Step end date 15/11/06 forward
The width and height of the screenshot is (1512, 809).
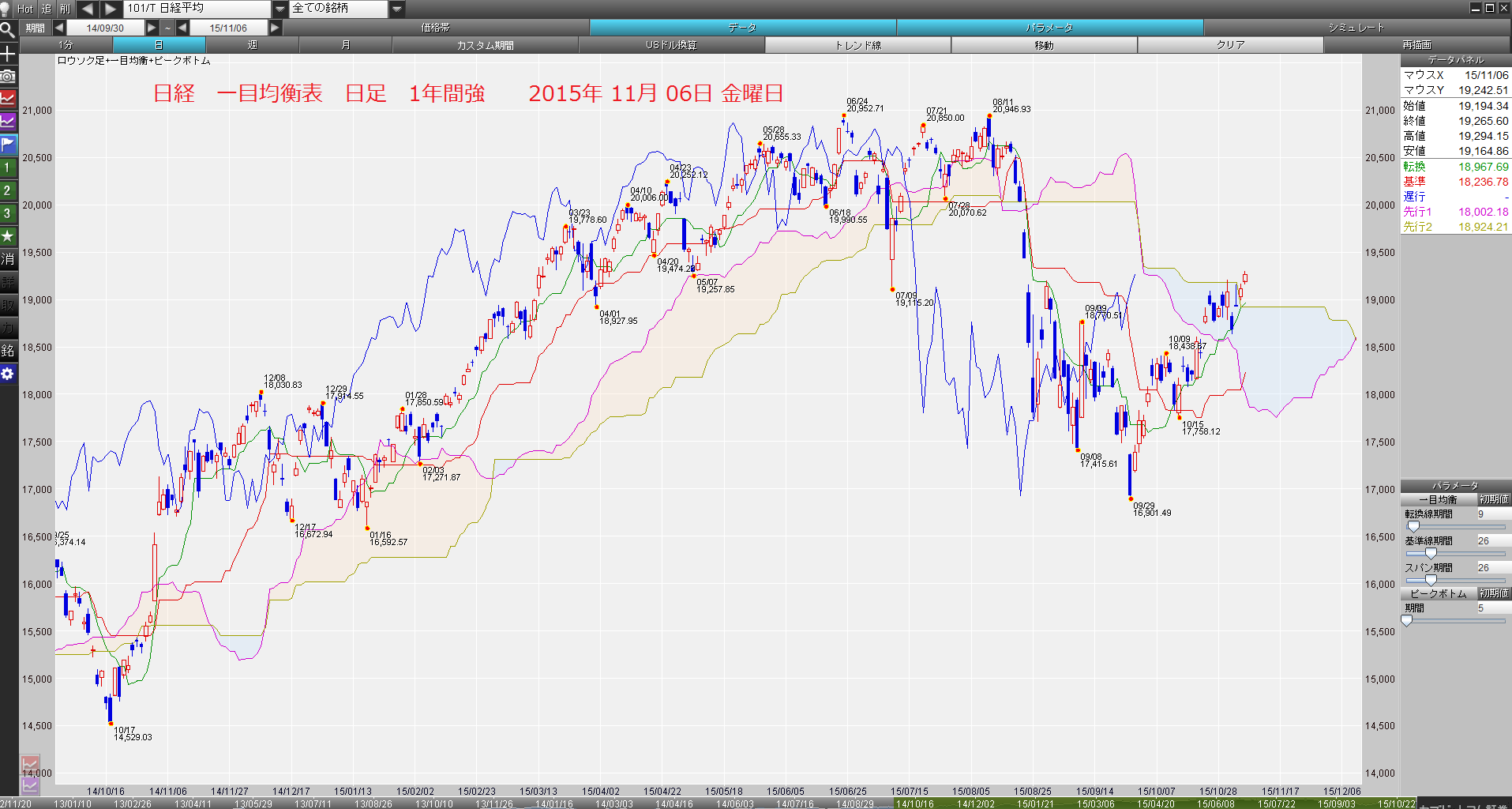[x=275, y=28]
